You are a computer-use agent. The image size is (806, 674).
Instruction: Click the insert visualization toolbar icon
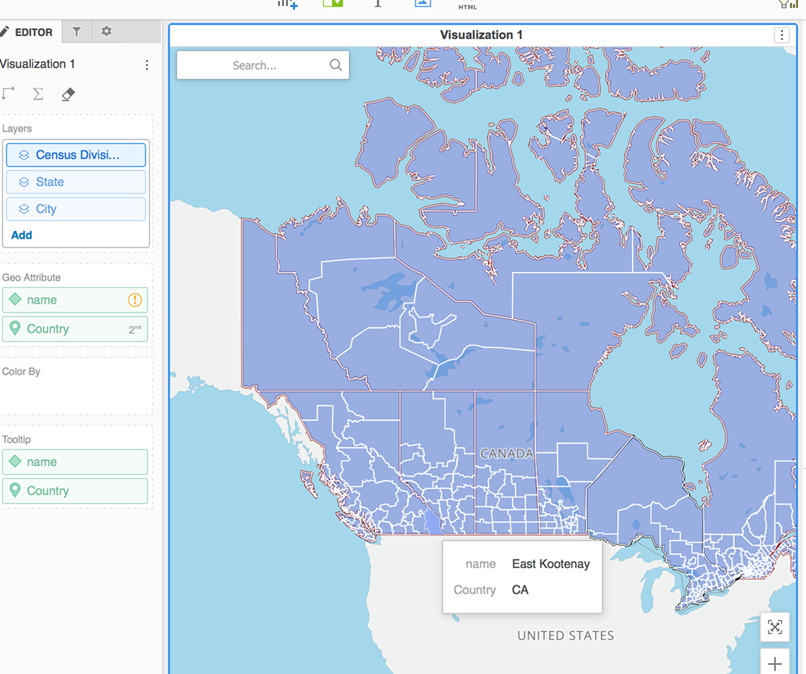tap(288, 4)
